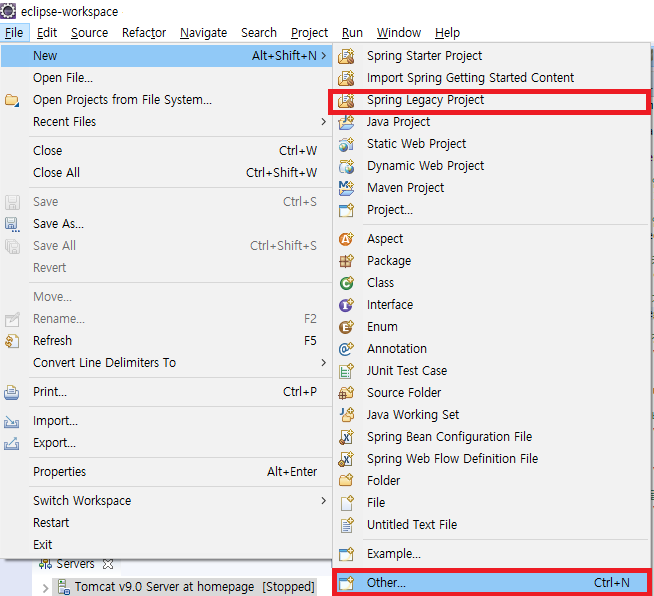The image size is (654, 596).
Task: Click the Aspect icon
Action: [x=346, y=239]
